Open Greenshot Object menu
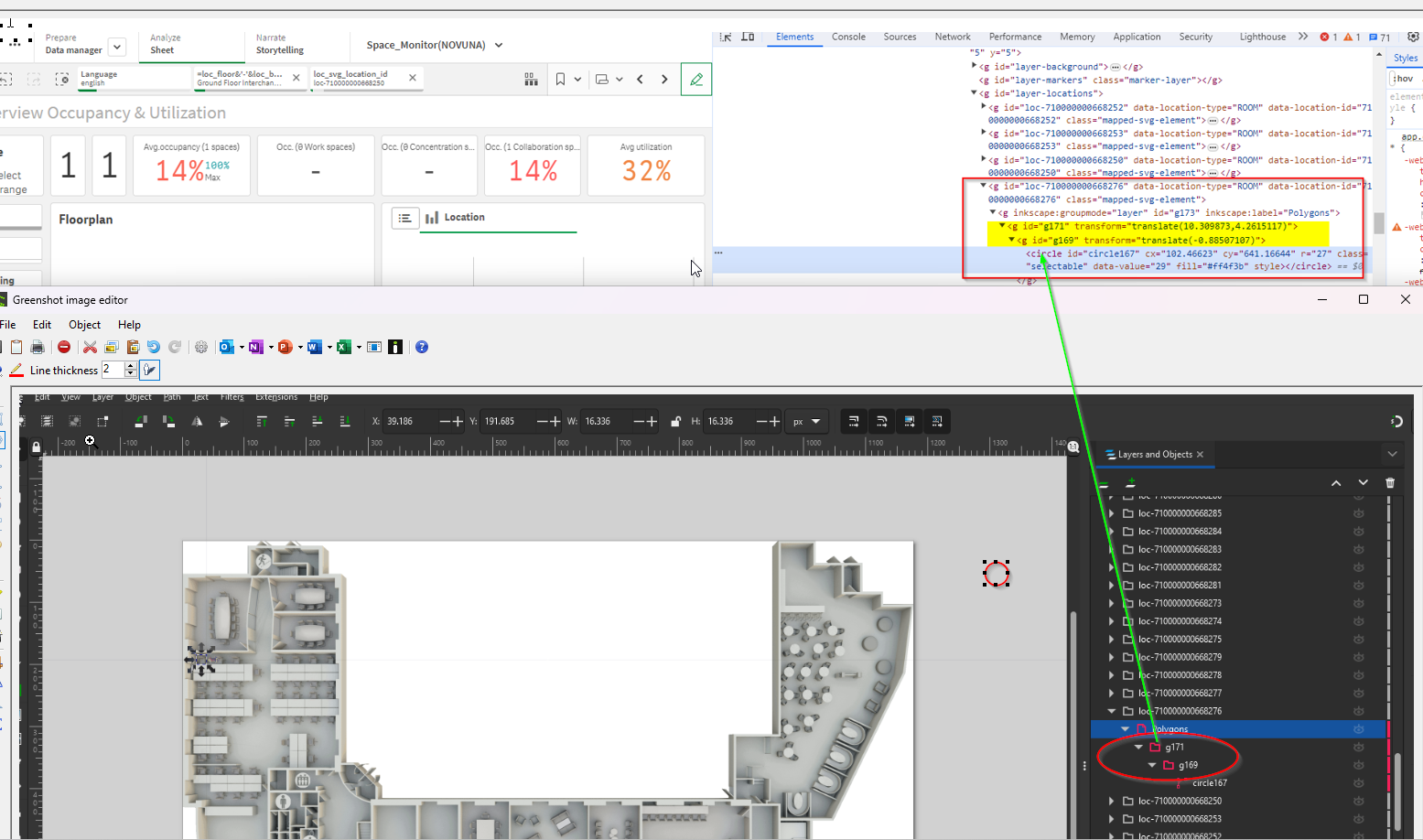Image resolution: width=1423 pixels, height=840 pixels. click(x=85, y=325)
